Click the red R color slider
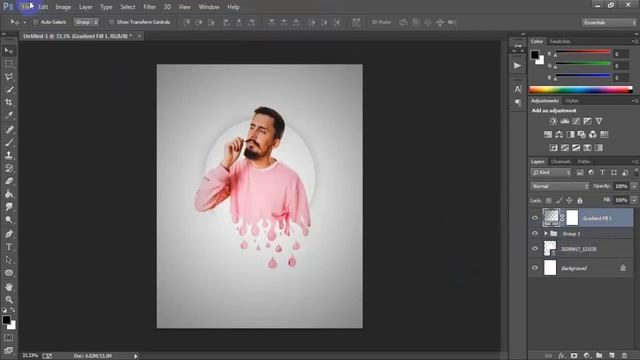The image size is (640, 360). pyautogui.click(x=583, y=52)
